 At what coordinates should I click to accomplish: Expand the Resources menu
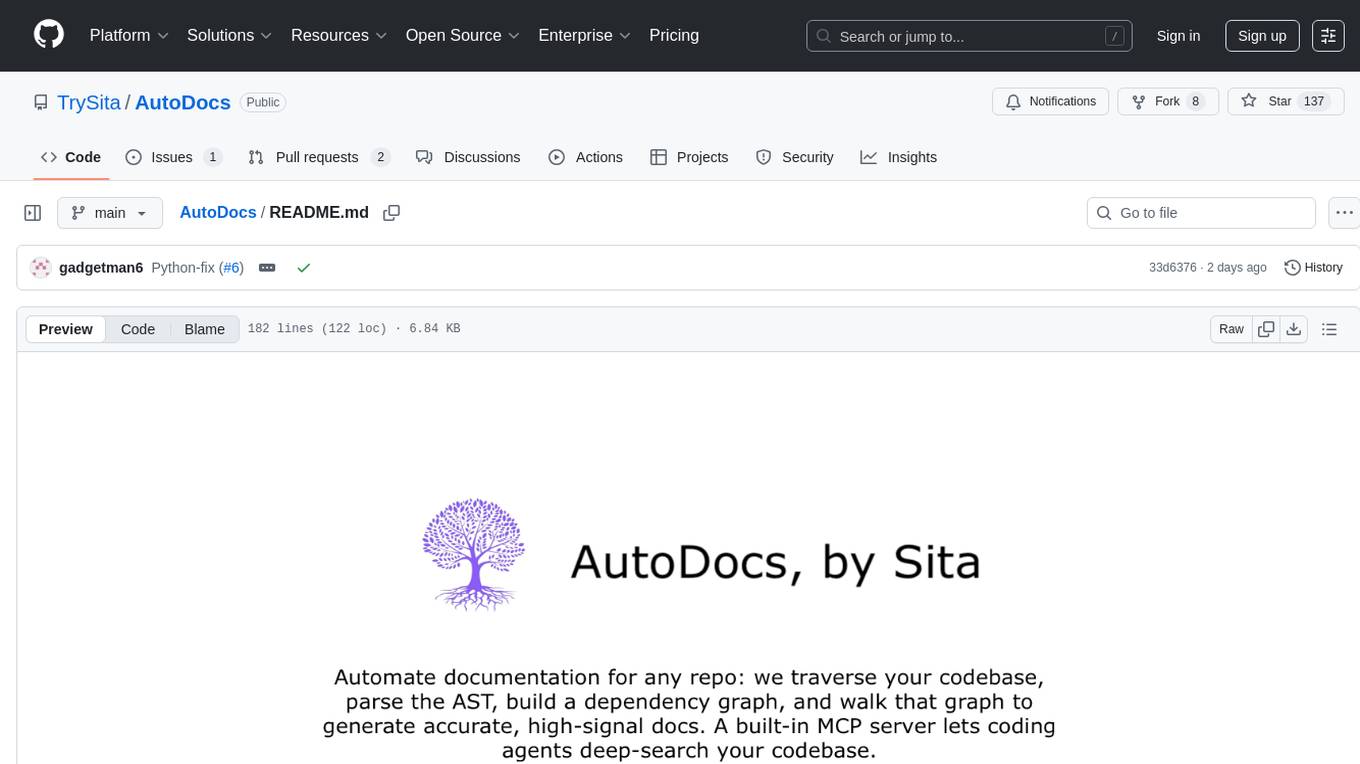[x=339, y=35]
